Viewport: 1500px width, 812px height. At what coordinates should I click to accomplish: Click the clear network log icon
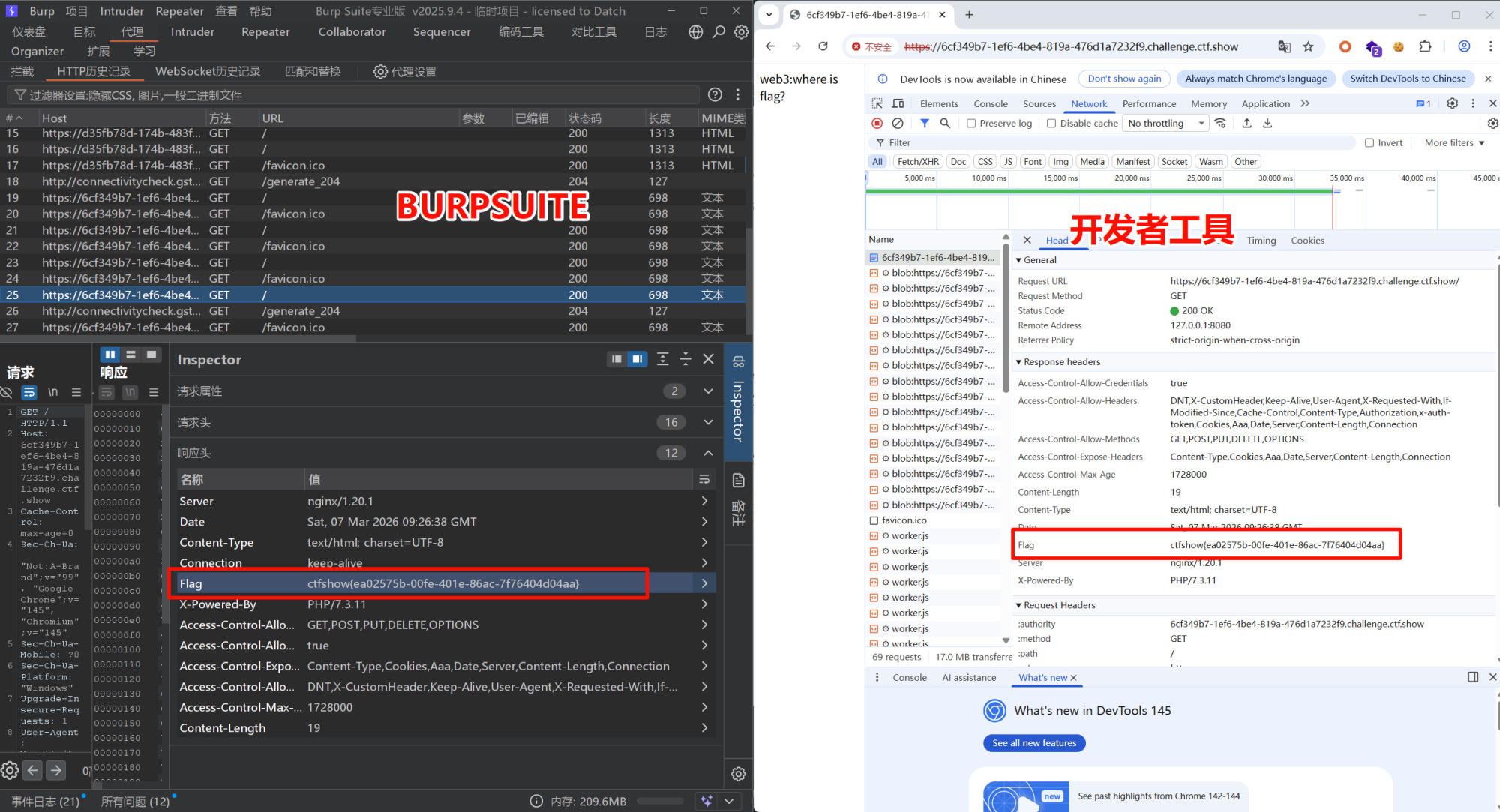point(897,123)
